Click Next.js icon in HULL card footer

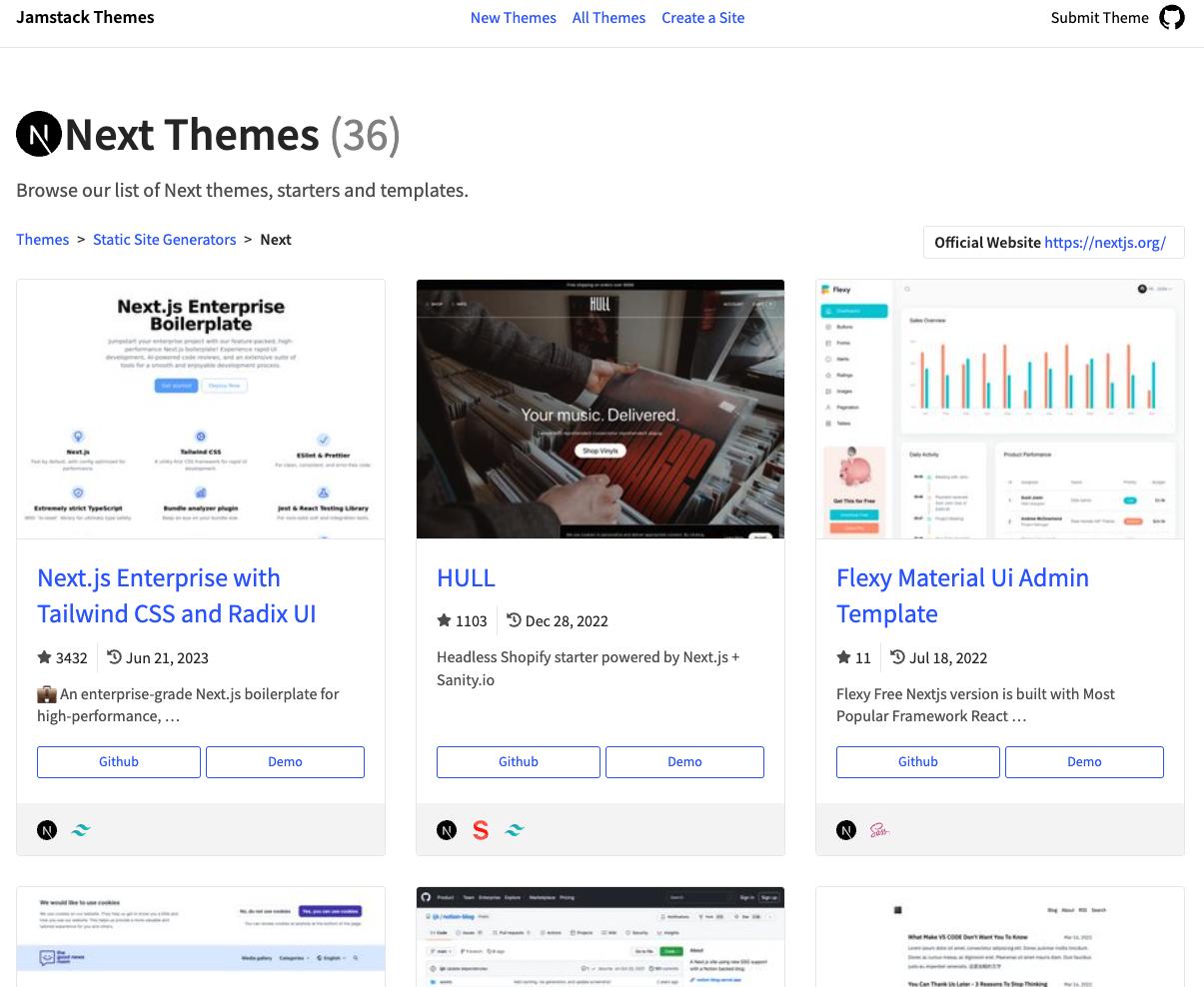click(x=447, y=830)
